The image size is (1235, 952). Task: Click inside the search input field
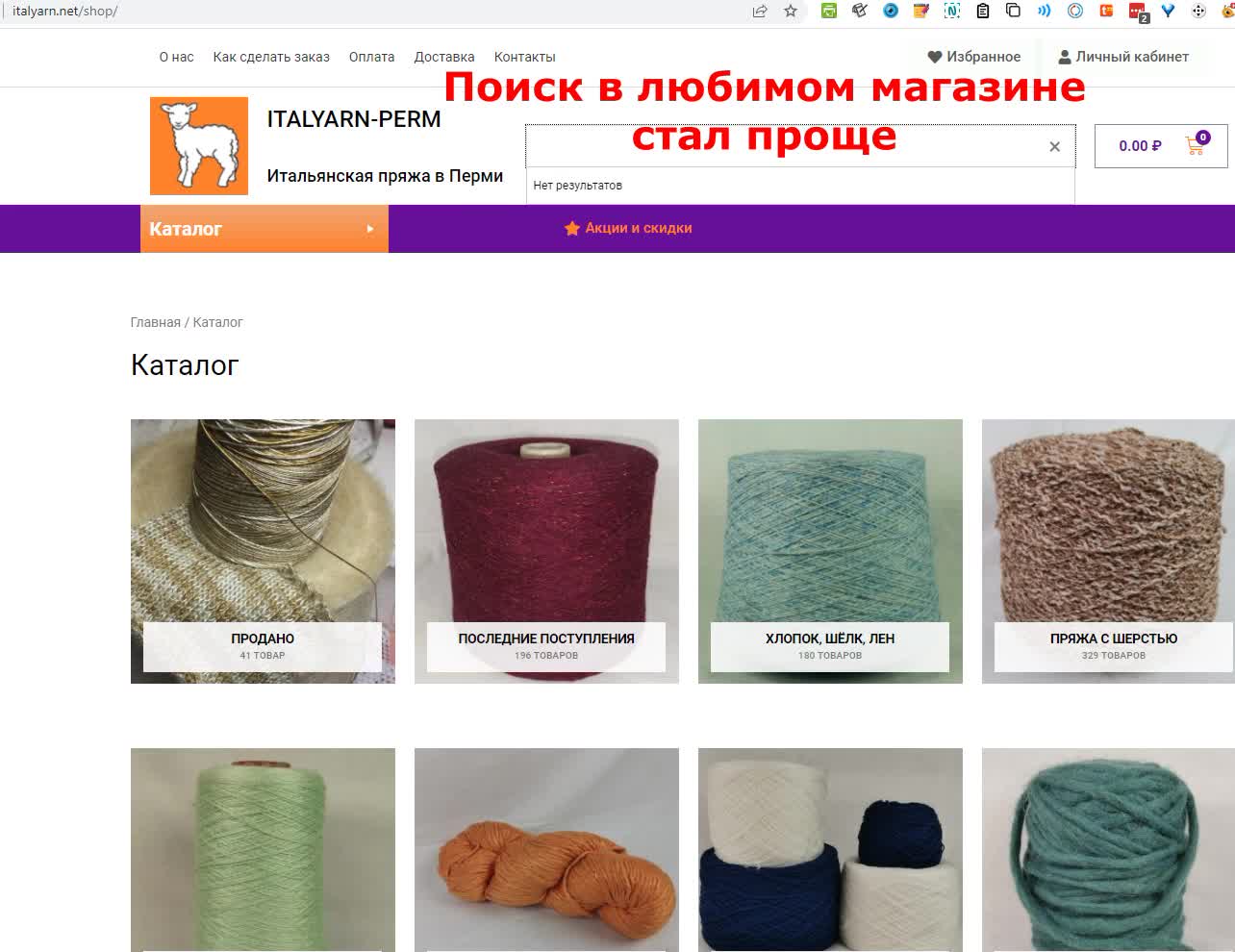point(784,146)
